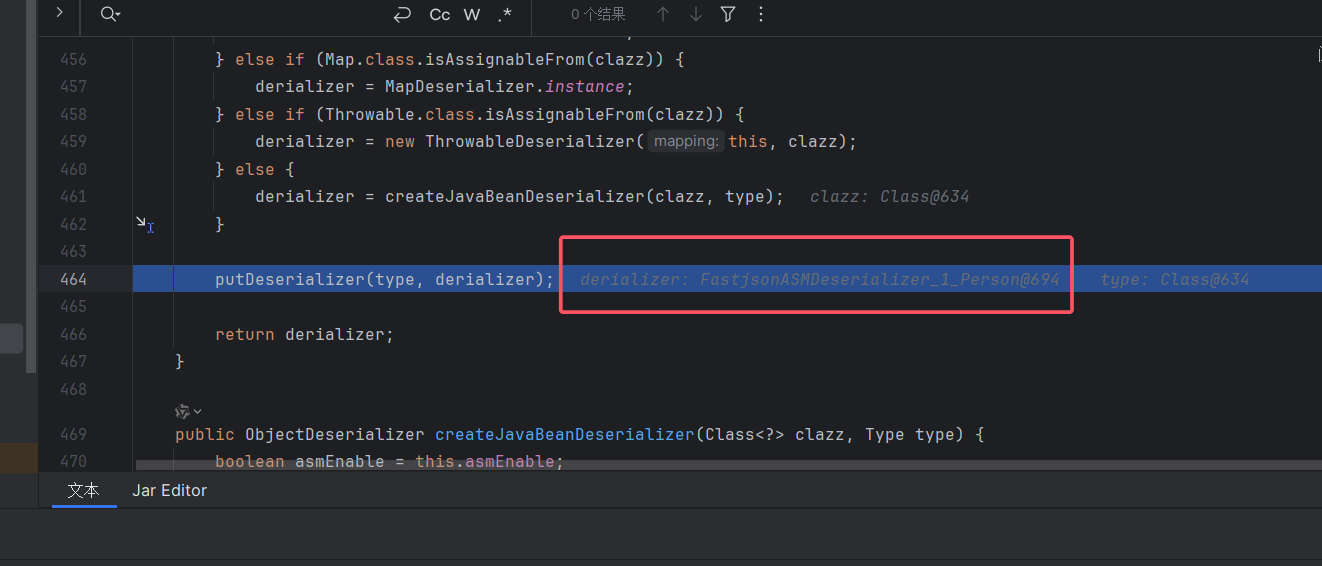Viewport: 1322px width, 566px height.
Task: Toggle Match Case (Cc) search option
Action: (439, 14)
